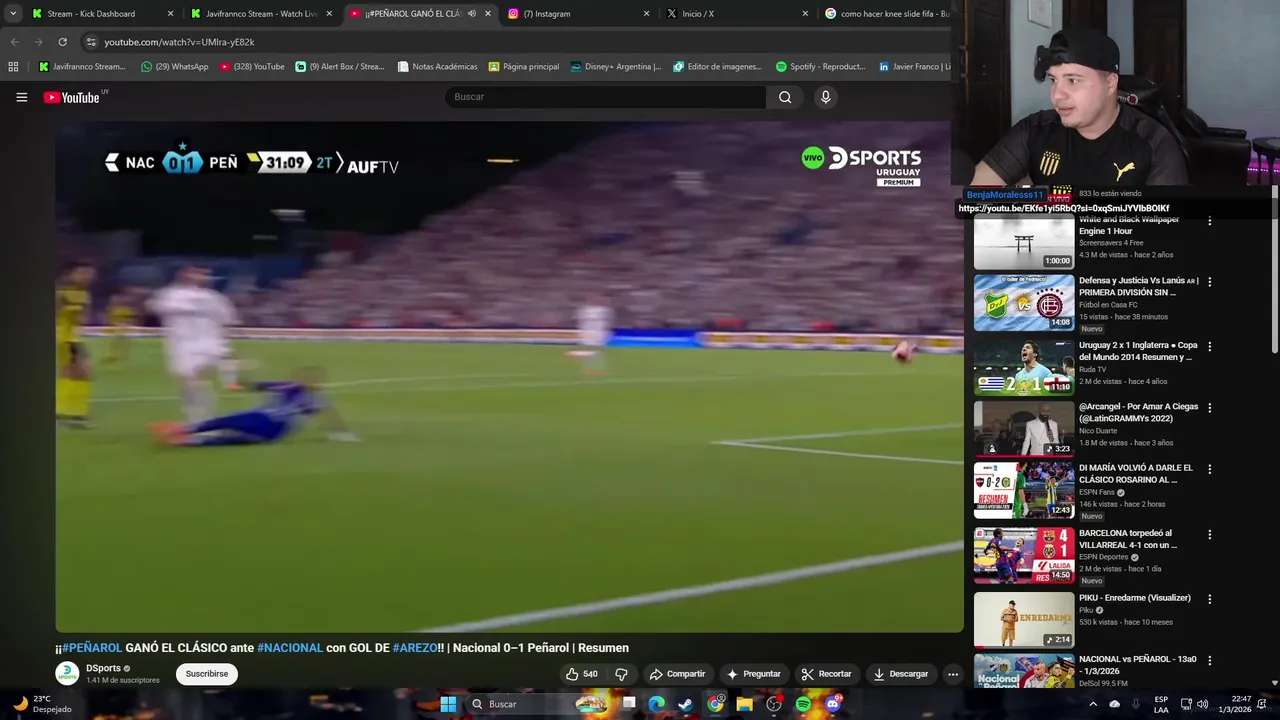Open Alert Box / Strea... bookmark

pos(340,67)
